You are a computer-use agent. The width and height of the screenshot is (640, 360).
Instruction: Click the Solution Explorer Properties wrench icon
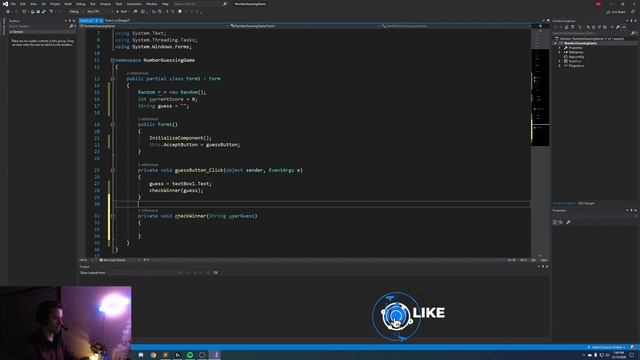tap(618, 27)
